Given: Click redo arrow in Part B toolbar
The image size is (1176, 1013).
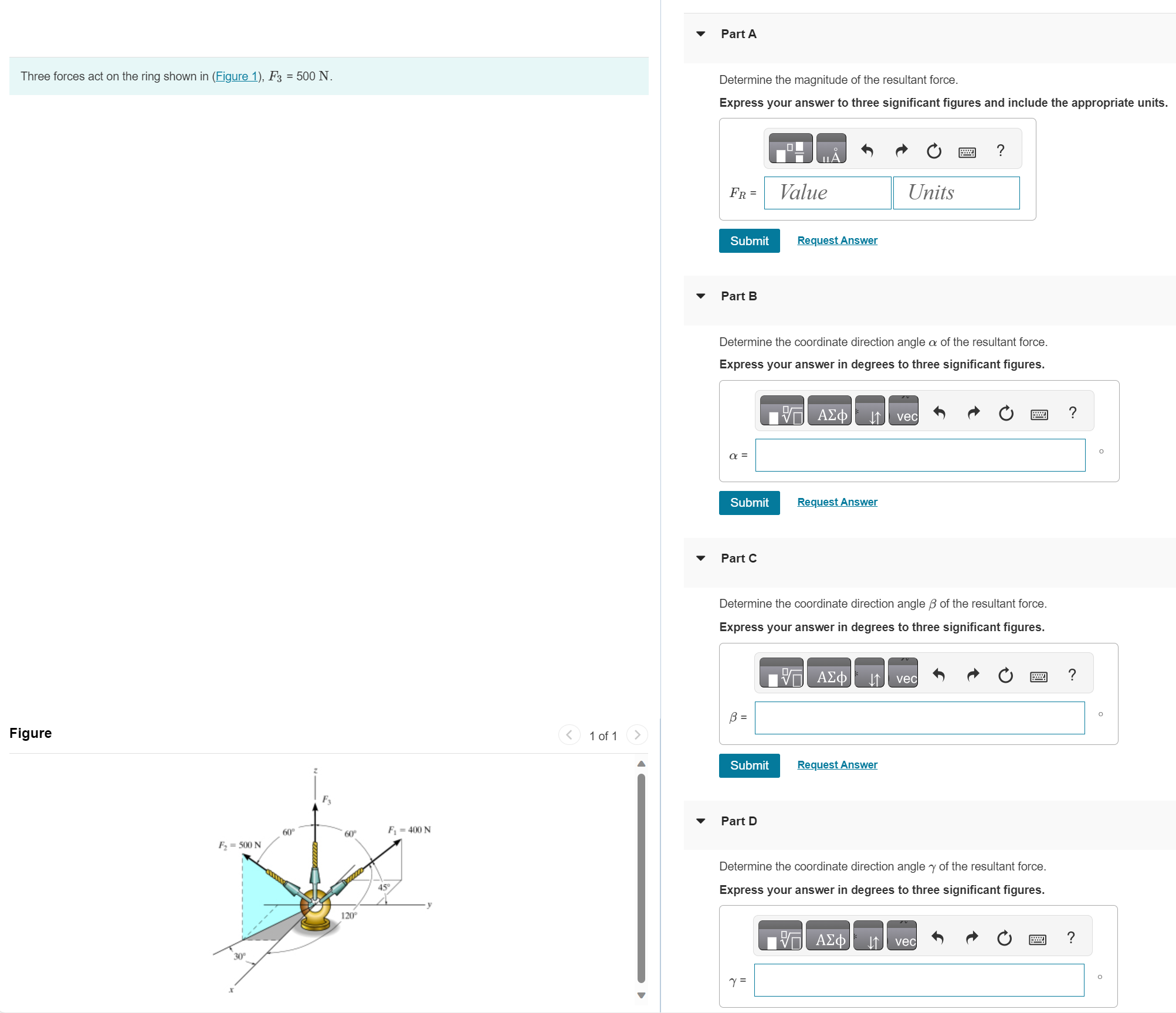Looking at the screenshot, I should (973, 413).
